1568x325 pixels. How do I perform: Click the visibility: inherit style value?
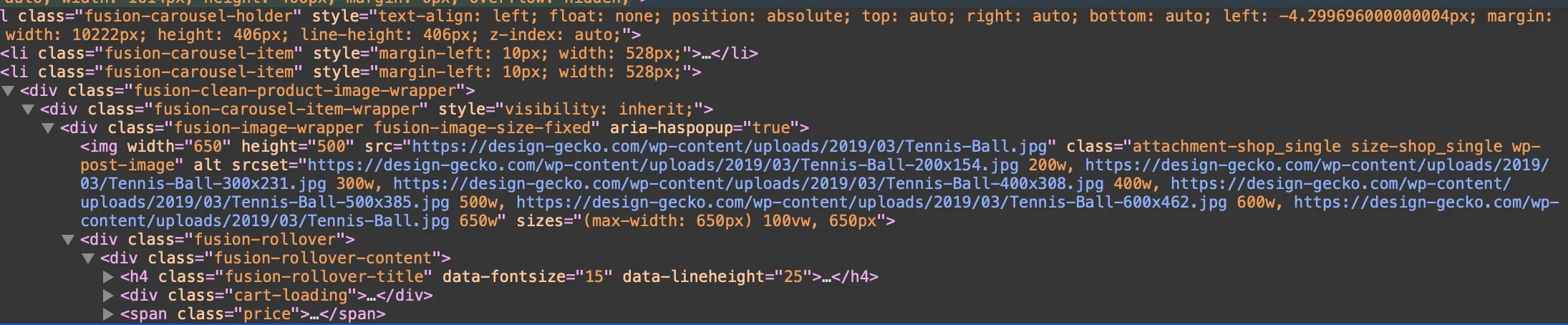point(599,110)
